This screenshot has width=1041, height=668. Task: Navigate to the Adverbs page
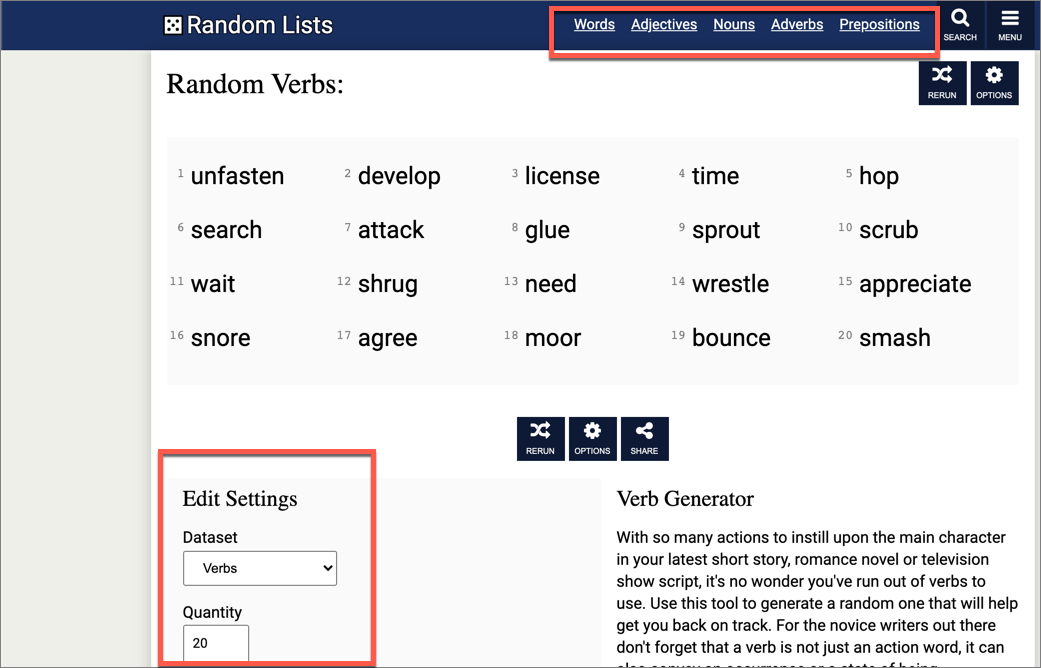tap(797, 25)
